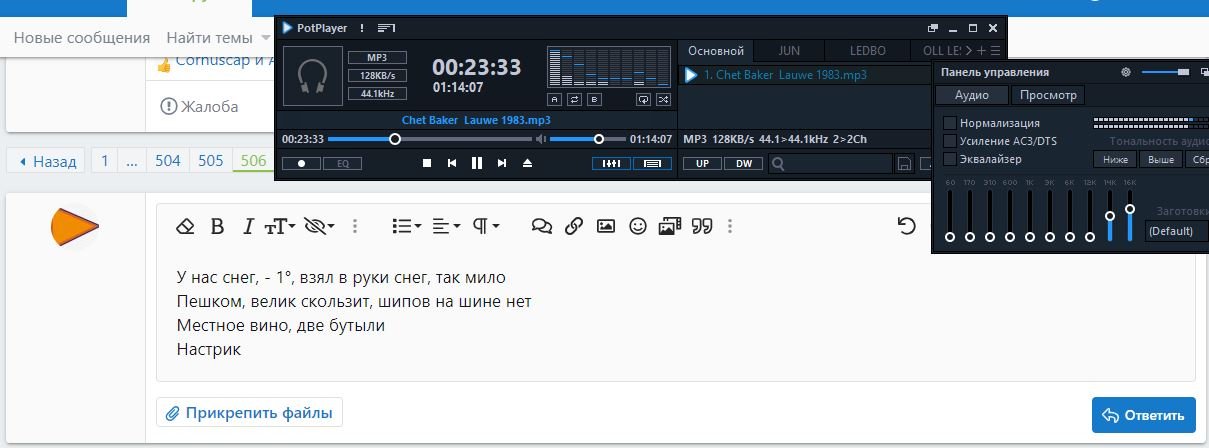Click the Прикрепить файлы button
This screenshot has height=448, width=1209.
(x=249, y=412)
